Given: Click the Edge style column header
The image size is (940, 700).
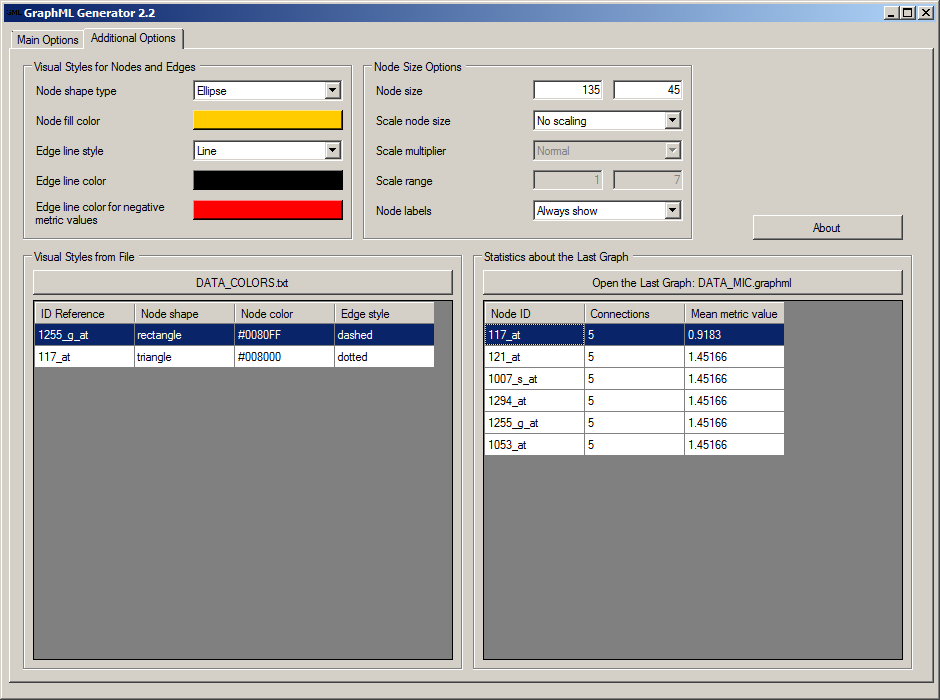Looking at the screenshot, I should (x=384, y=313).
